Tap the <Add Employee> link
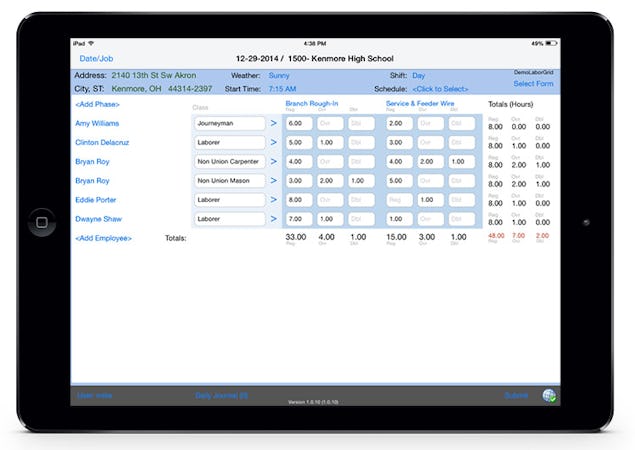635x450 pixels. (x=103, y=238)
